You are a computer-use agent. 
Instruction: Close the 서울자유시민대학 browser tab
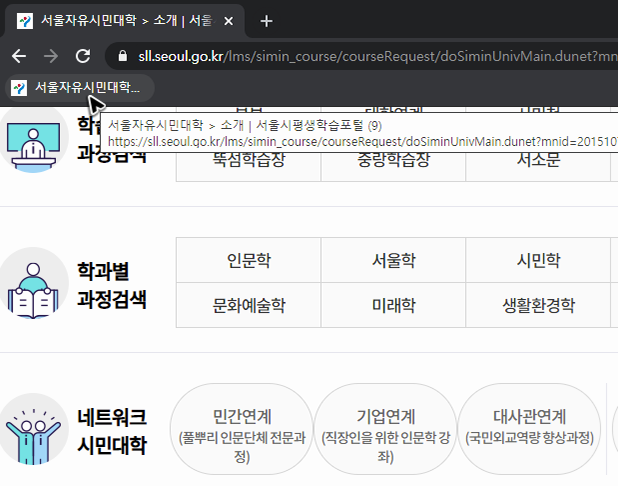point(228,21)
